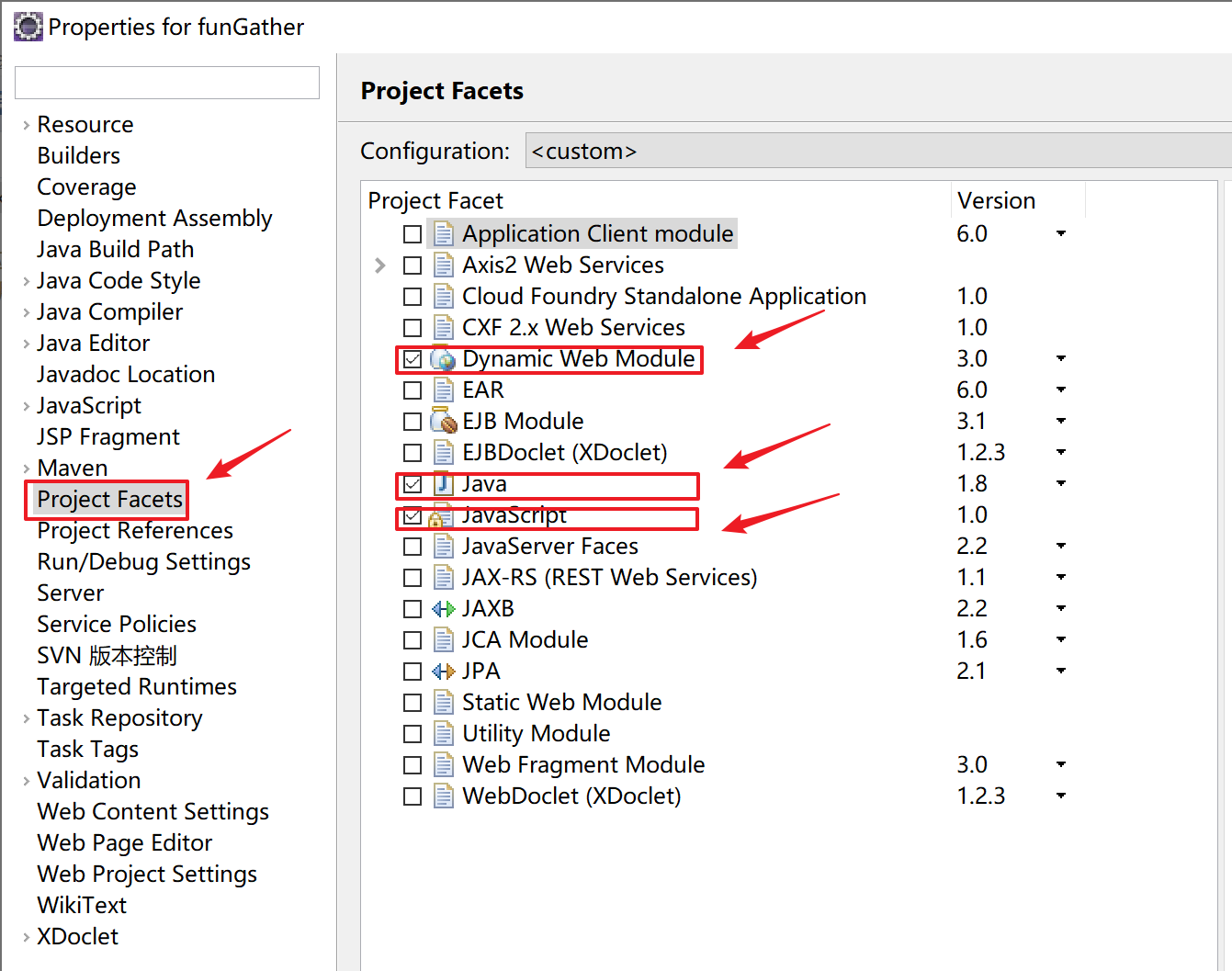Click the filter text input field

[167, 83]
